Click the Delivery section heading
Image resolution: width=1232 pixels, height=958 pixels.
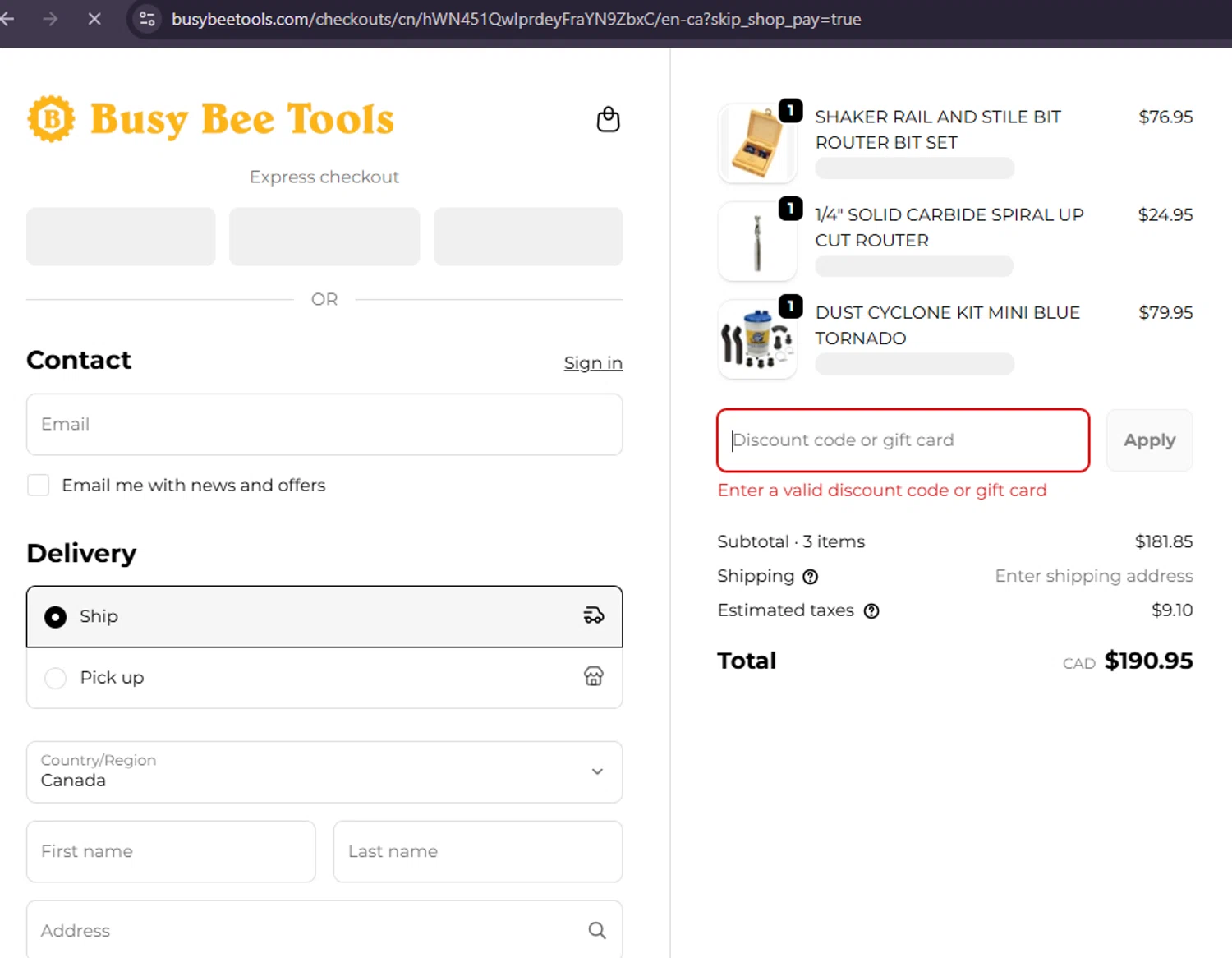81,553
